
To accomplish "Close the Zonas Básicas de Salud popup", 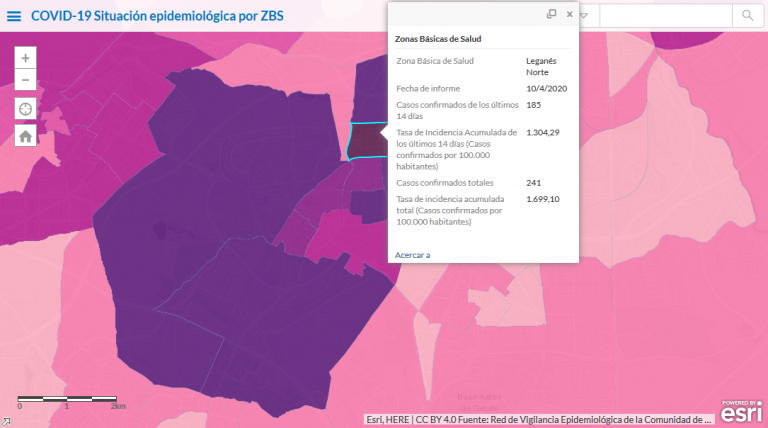I will 570,14.
